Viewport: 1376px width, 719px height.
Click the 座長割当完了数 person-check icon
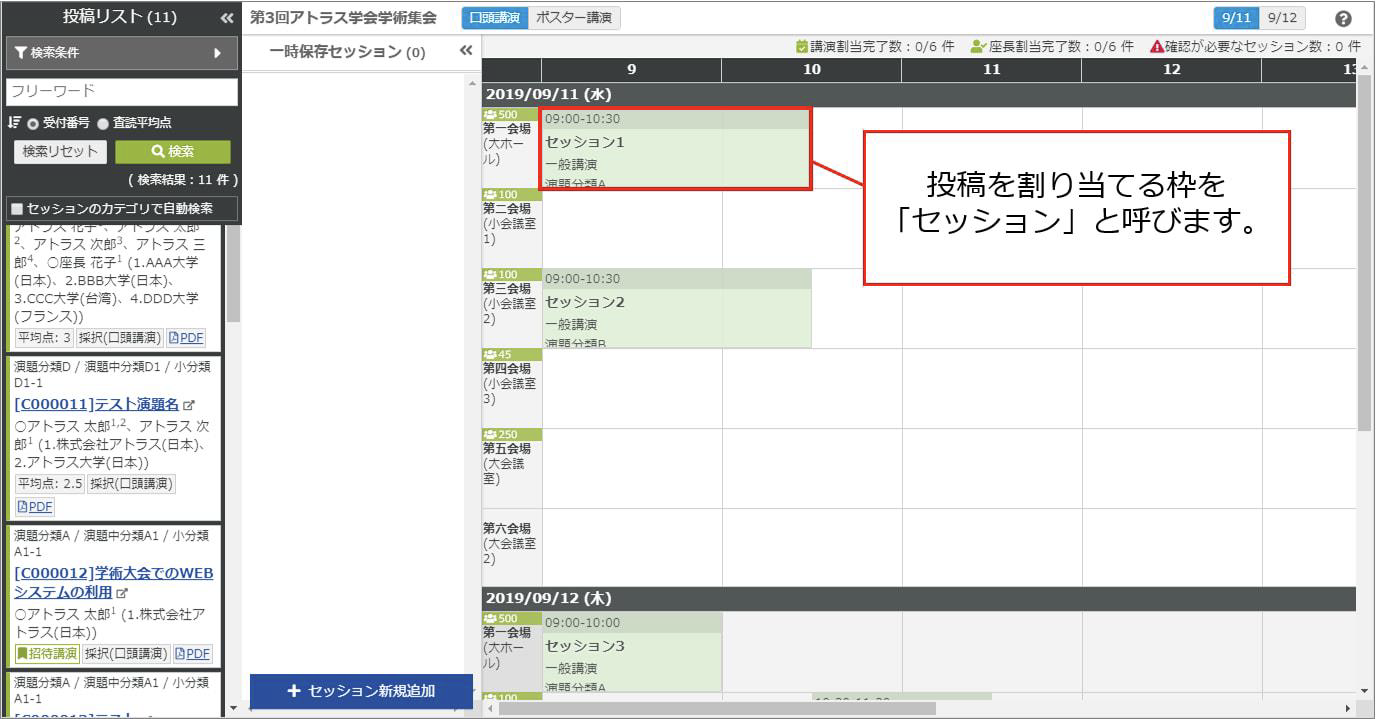978,46
